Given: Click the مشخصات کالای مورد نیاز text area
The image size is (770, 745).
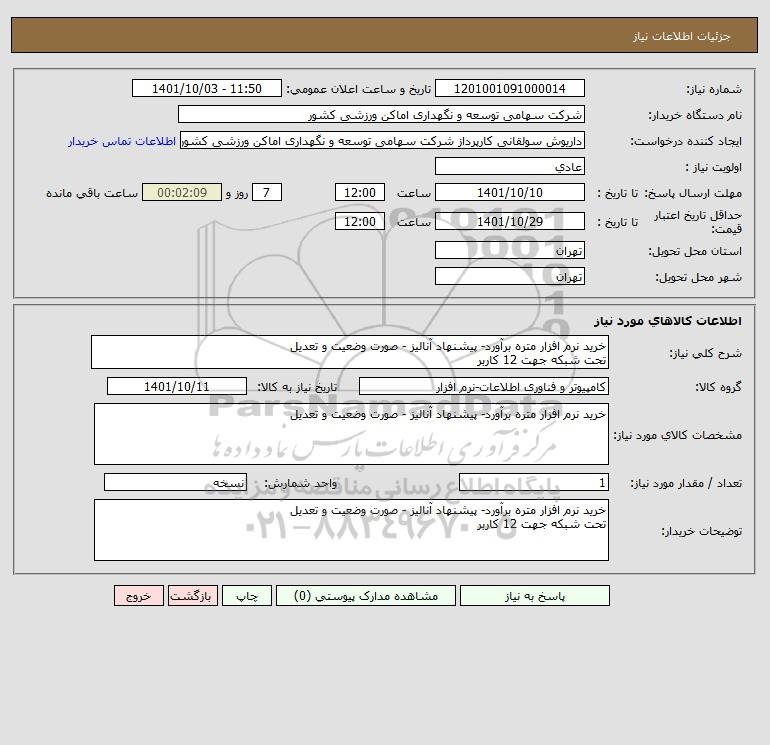Looking at the screenshot, I should pos(351,434).
